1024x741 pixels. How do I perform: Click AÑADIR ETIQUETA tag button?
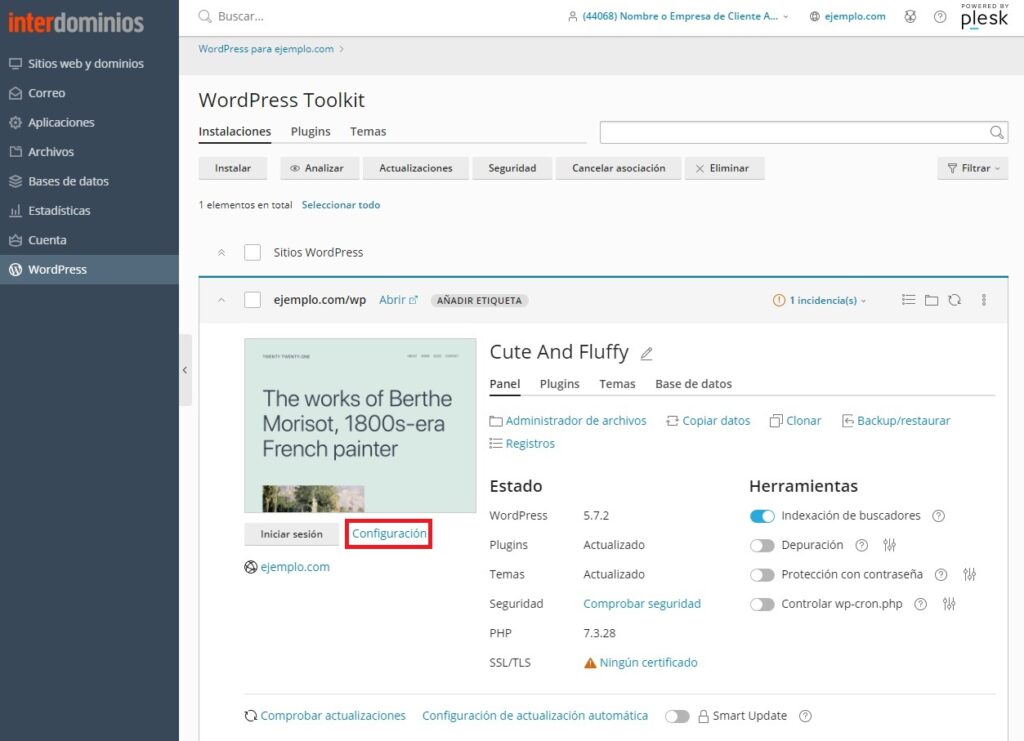click(479, 300)
